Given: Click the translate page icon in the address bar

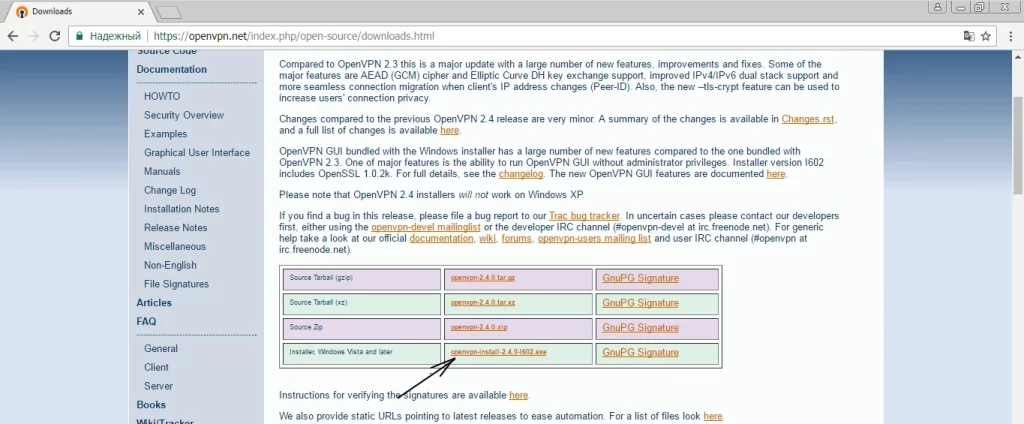Looking at the screenshot, I should (x=968, y=36).
